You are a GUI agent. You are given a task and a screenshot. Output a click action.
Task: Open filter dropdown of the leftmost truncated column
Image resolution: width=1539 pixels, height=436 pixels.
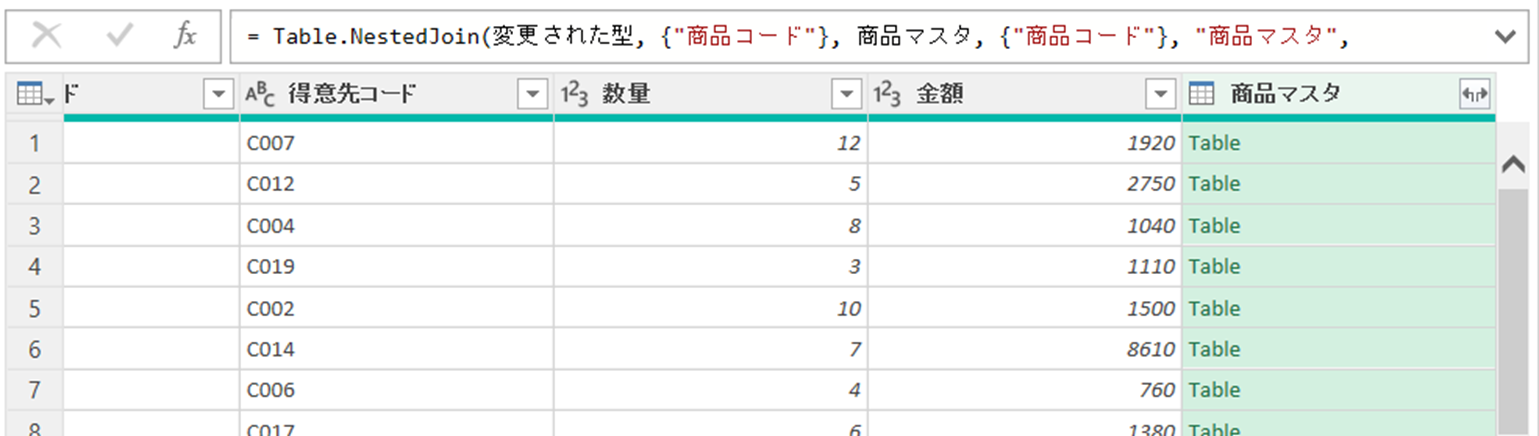pyautogui.click(x=218, y=95)
